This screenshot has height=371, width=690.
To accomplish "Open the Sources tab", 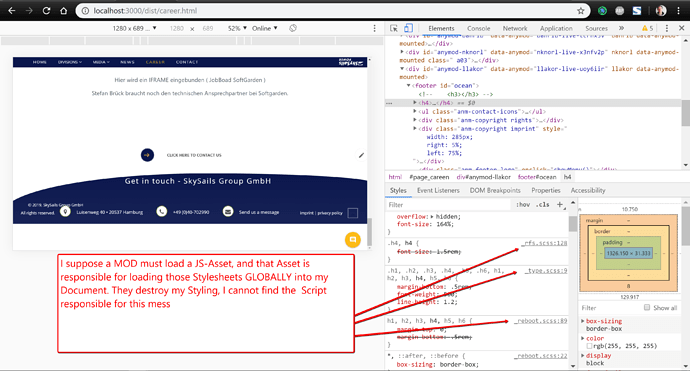I will [596, 28].
